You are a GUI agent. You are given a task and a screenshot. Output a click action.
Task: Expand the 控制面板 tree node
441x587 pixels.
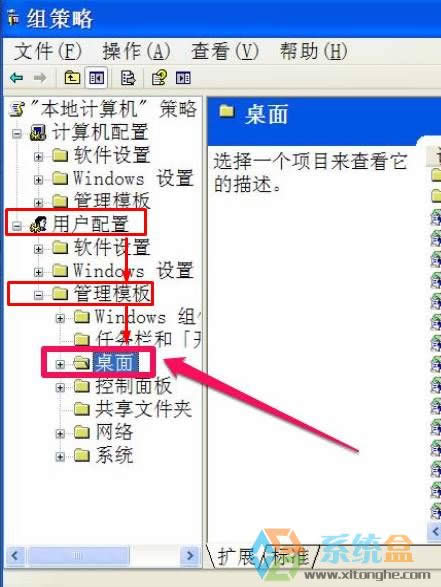point(60,387)
